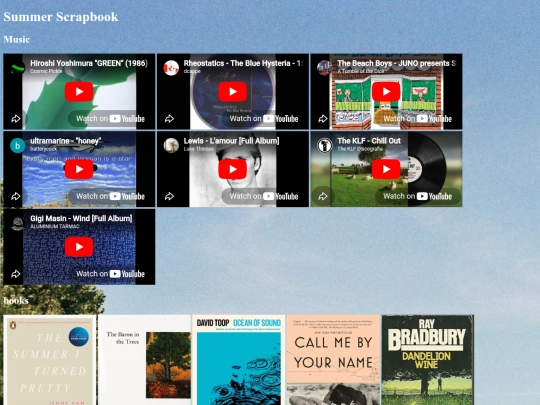Click share icon on Beach Boys video
The image size is (540, 405).
(x=323, y=119)
